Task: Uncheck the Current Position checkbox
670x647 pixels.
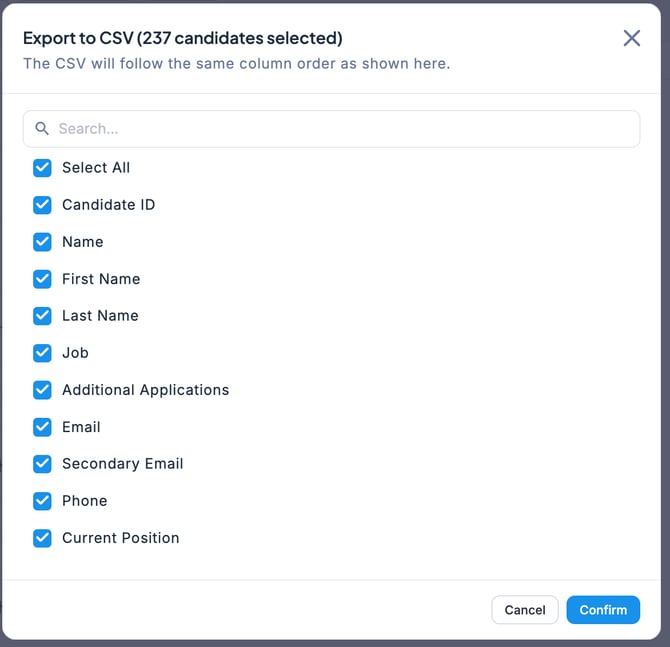Action: 42,538
